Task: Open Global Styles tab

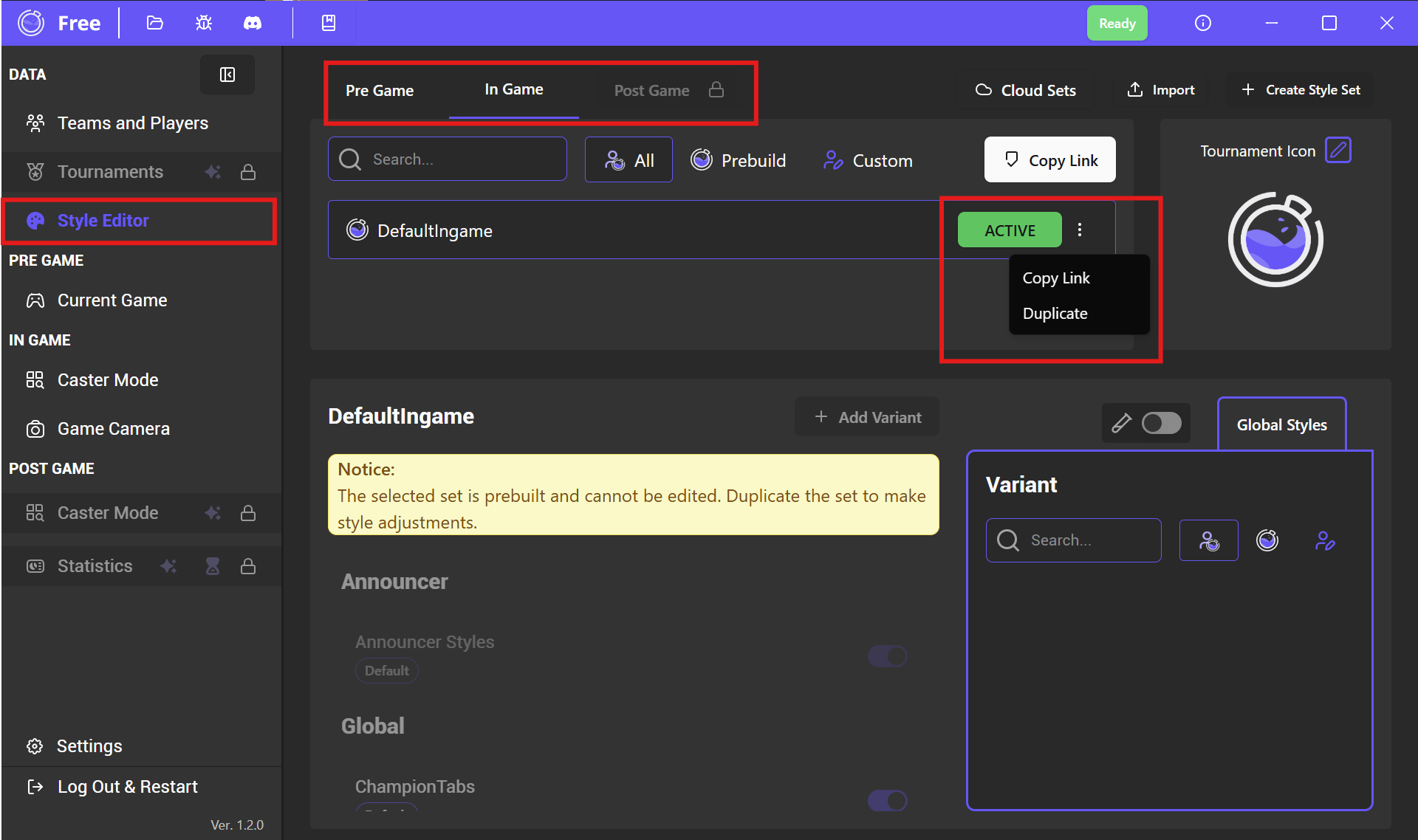Action: [x=1281, y=425]
